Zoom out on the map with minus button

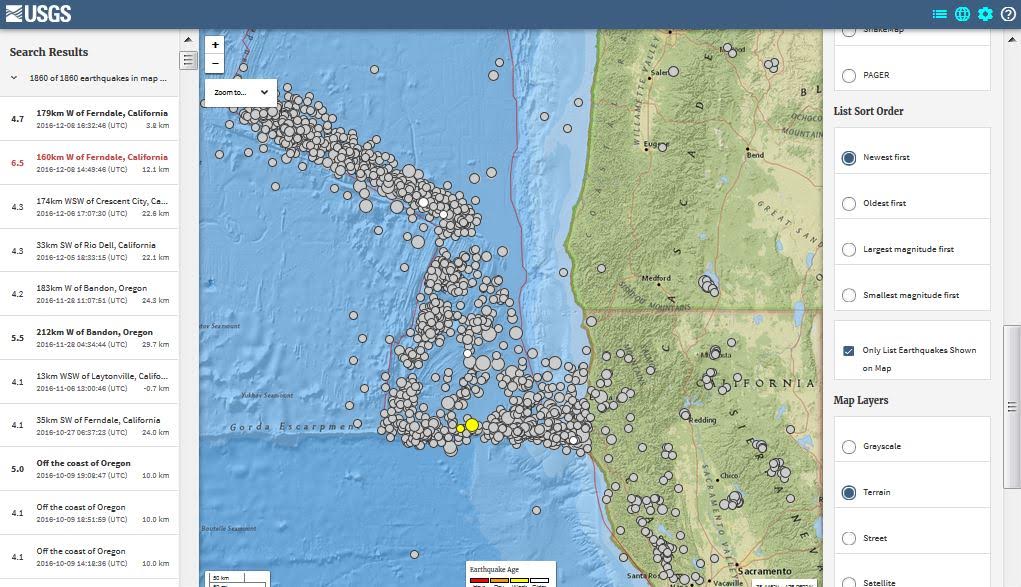(215, 63)
